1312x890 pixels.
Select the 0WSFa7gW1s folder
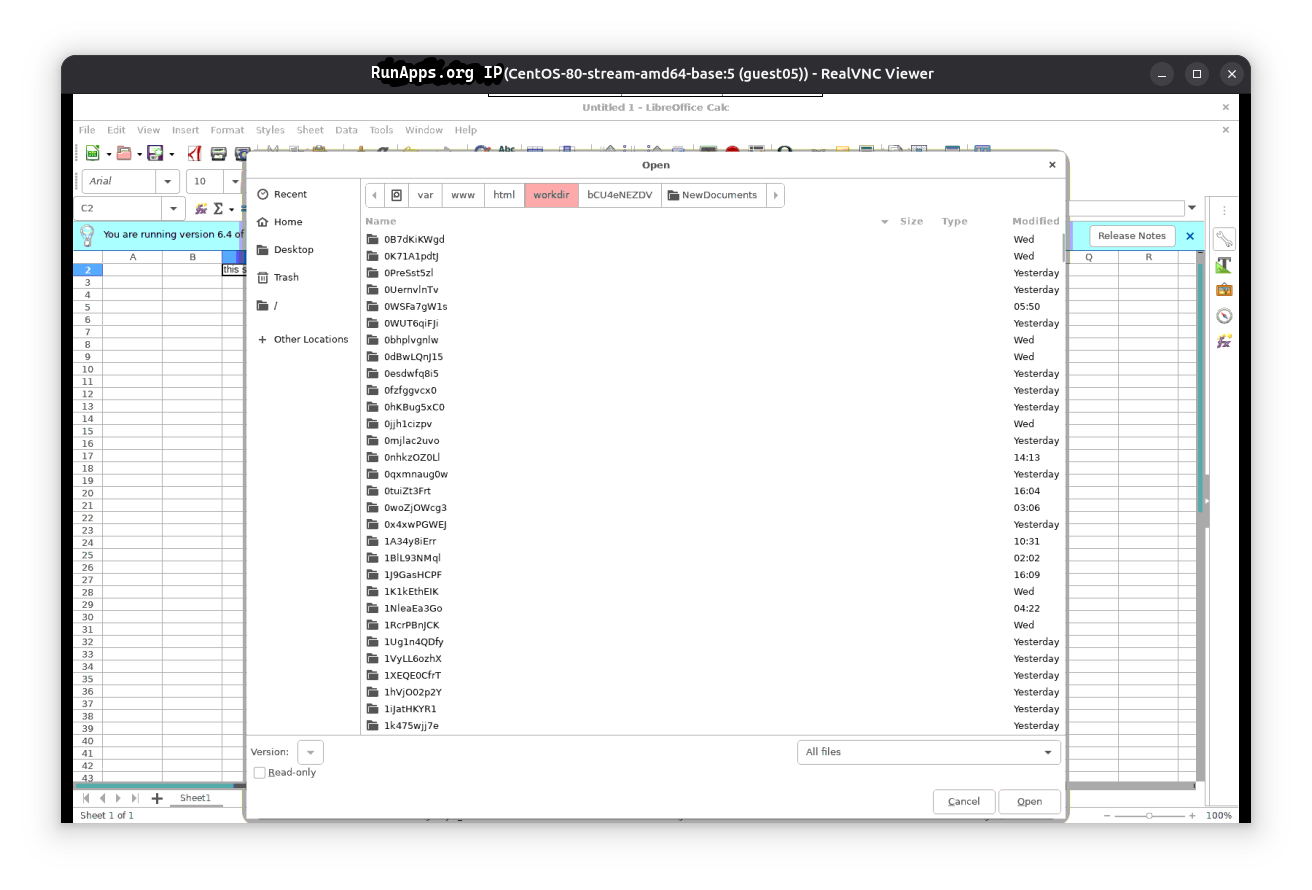point(415,307)
